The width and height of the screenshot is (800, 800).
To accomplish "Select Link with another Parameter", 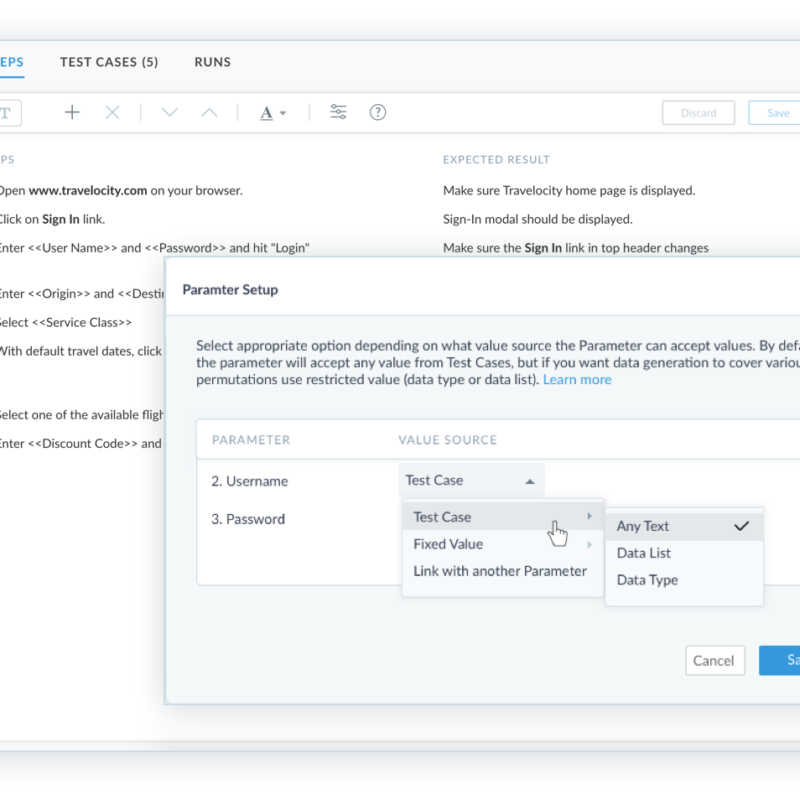I will click(500, 571).
